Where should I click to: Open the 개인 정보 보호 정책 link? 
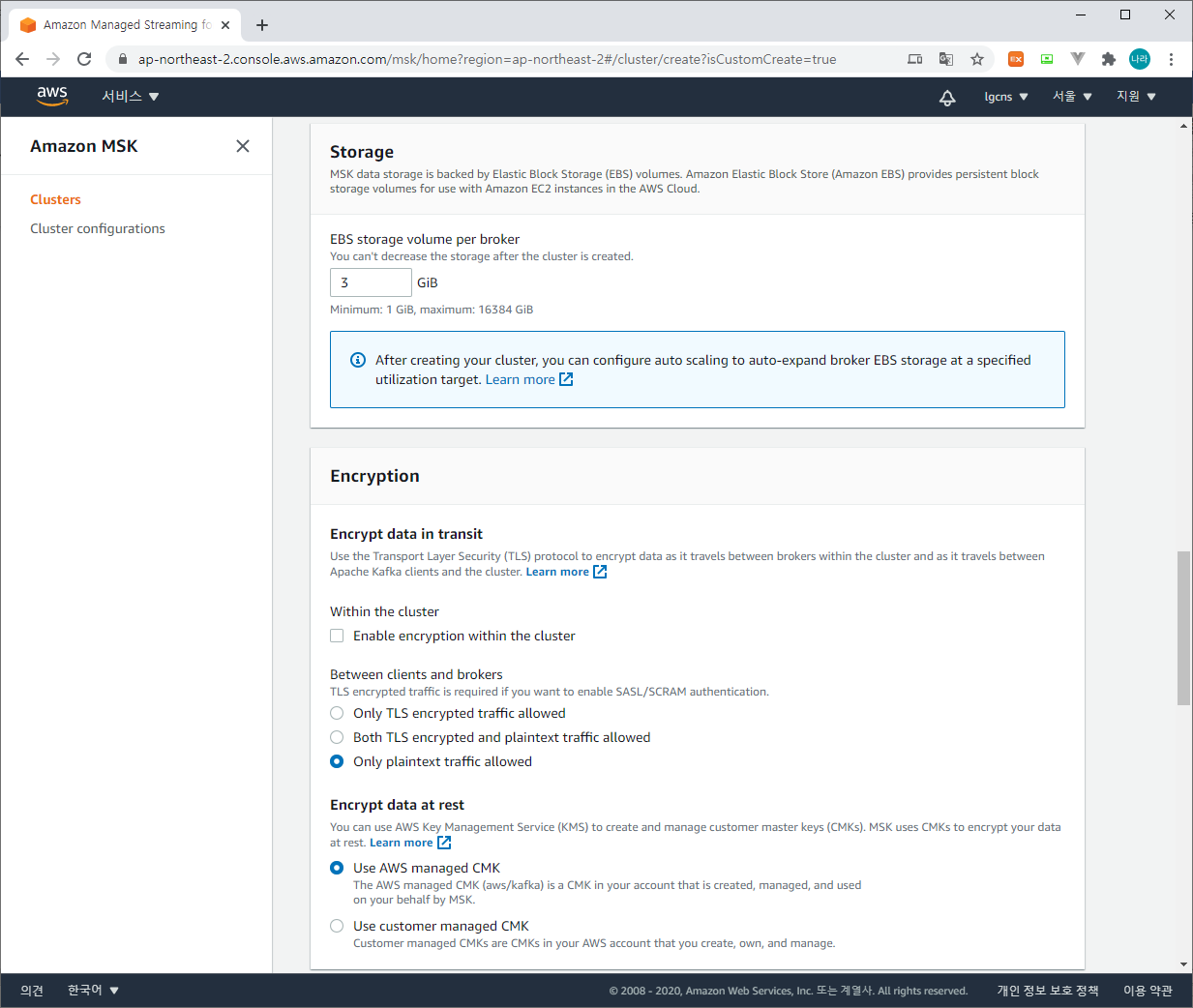point(1048,991)
